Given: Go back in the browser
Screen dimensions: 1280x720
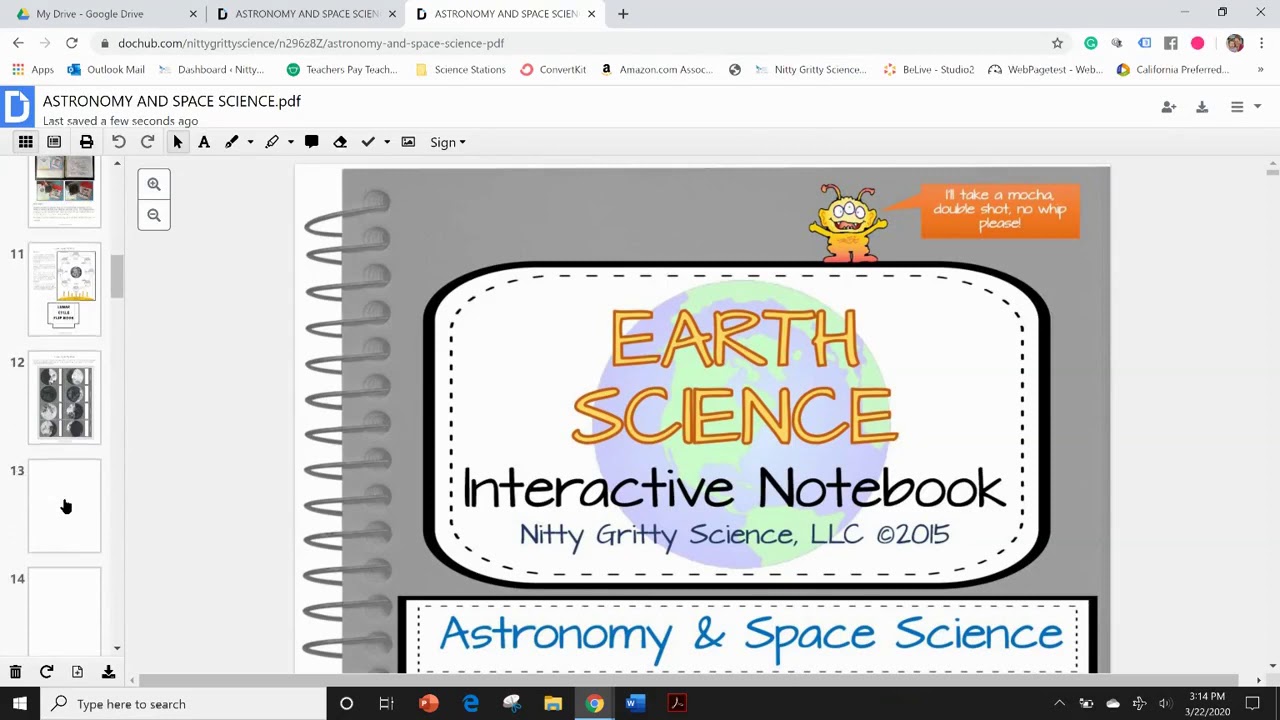Looking at the screenshot, I should (18, 43).
